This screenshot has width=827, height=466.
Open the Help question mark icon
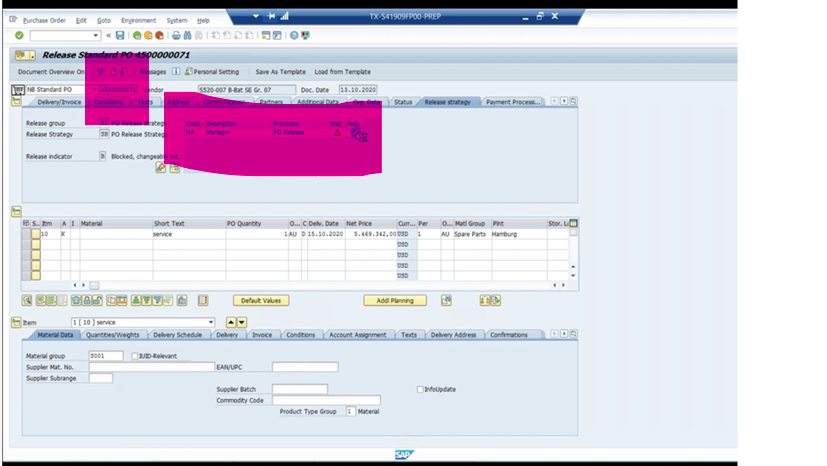(294, 35)
